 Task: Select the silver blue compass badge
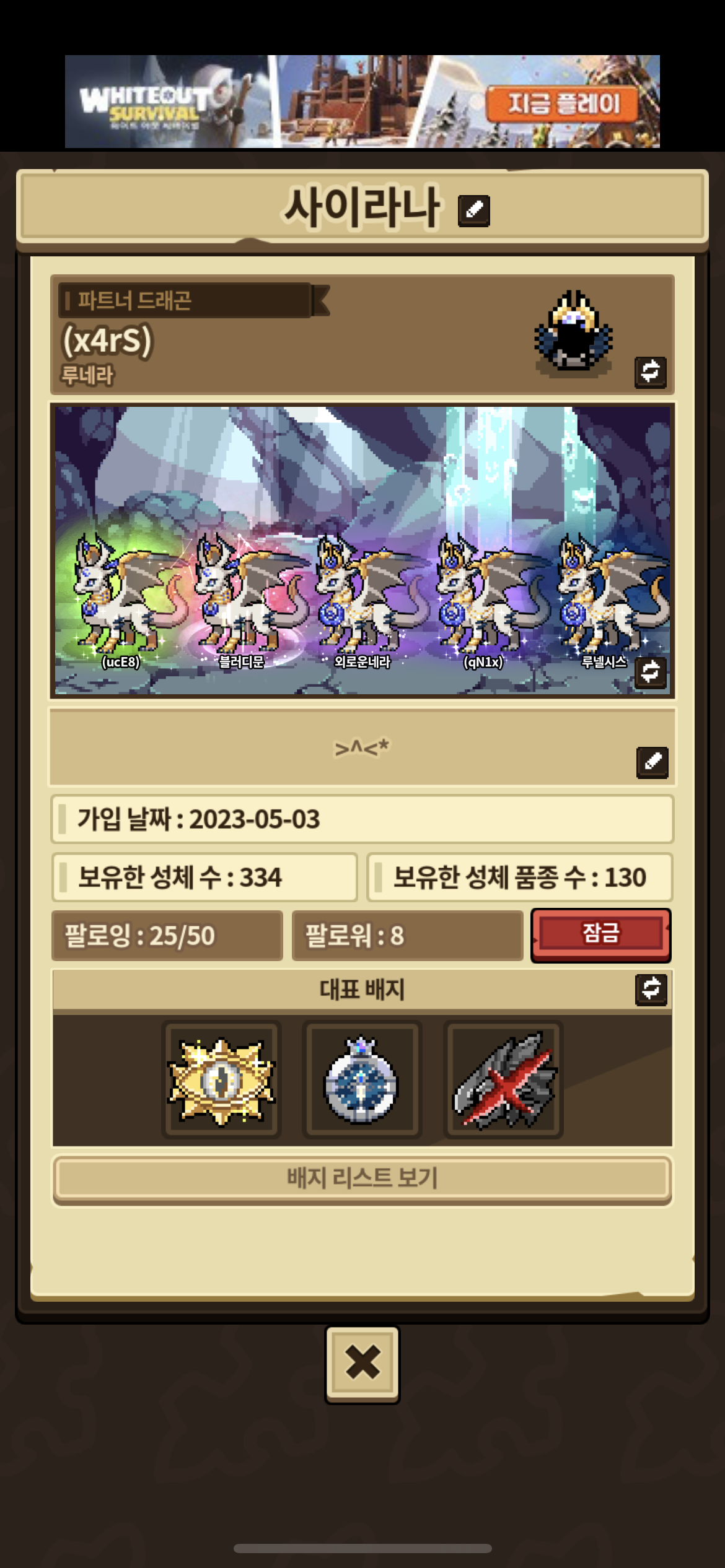(362, 1080)
